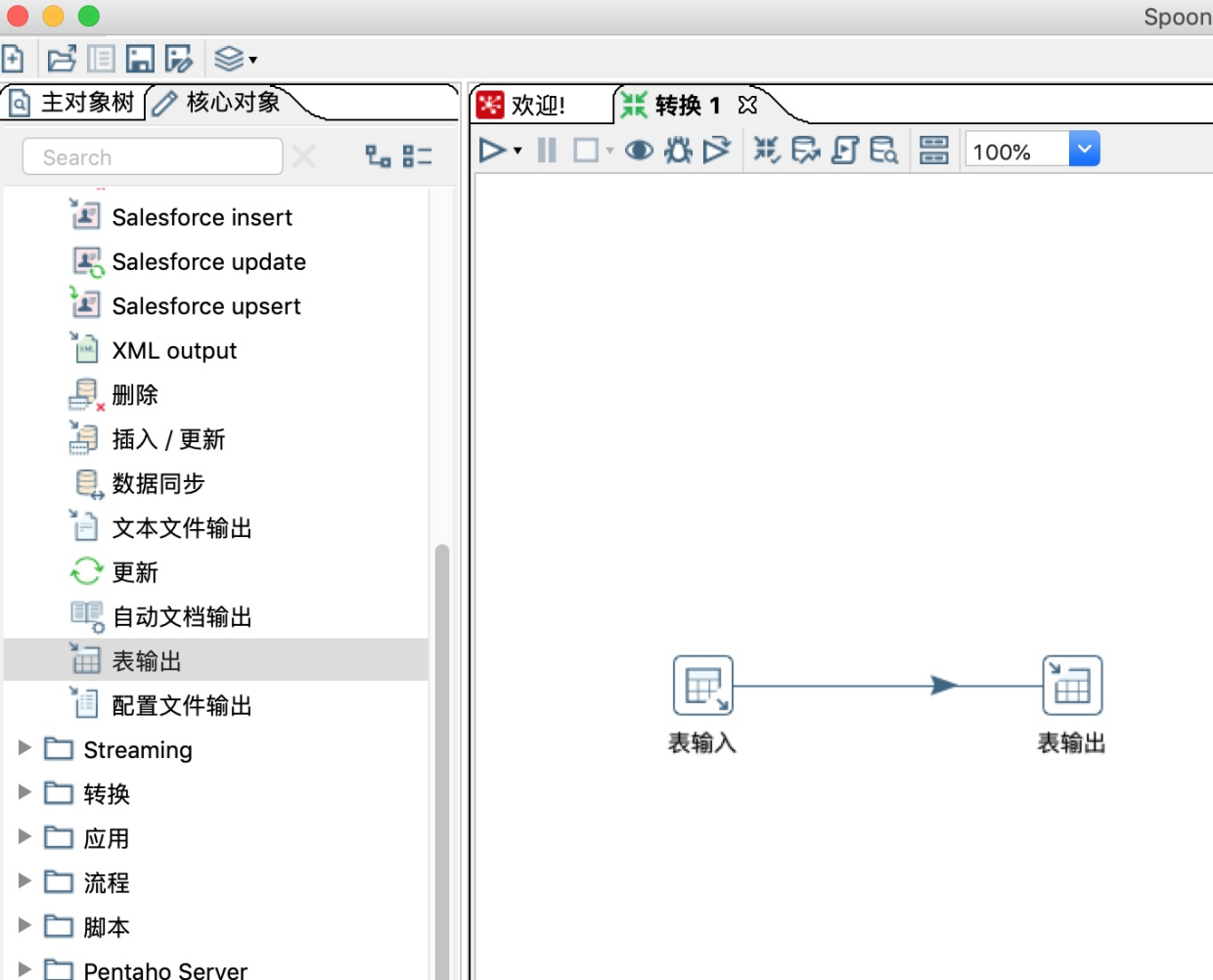The height and width of the screenshot is (980, 1213).
Task: Open the perspectives layers dropdown
Action: click(235, 60)
